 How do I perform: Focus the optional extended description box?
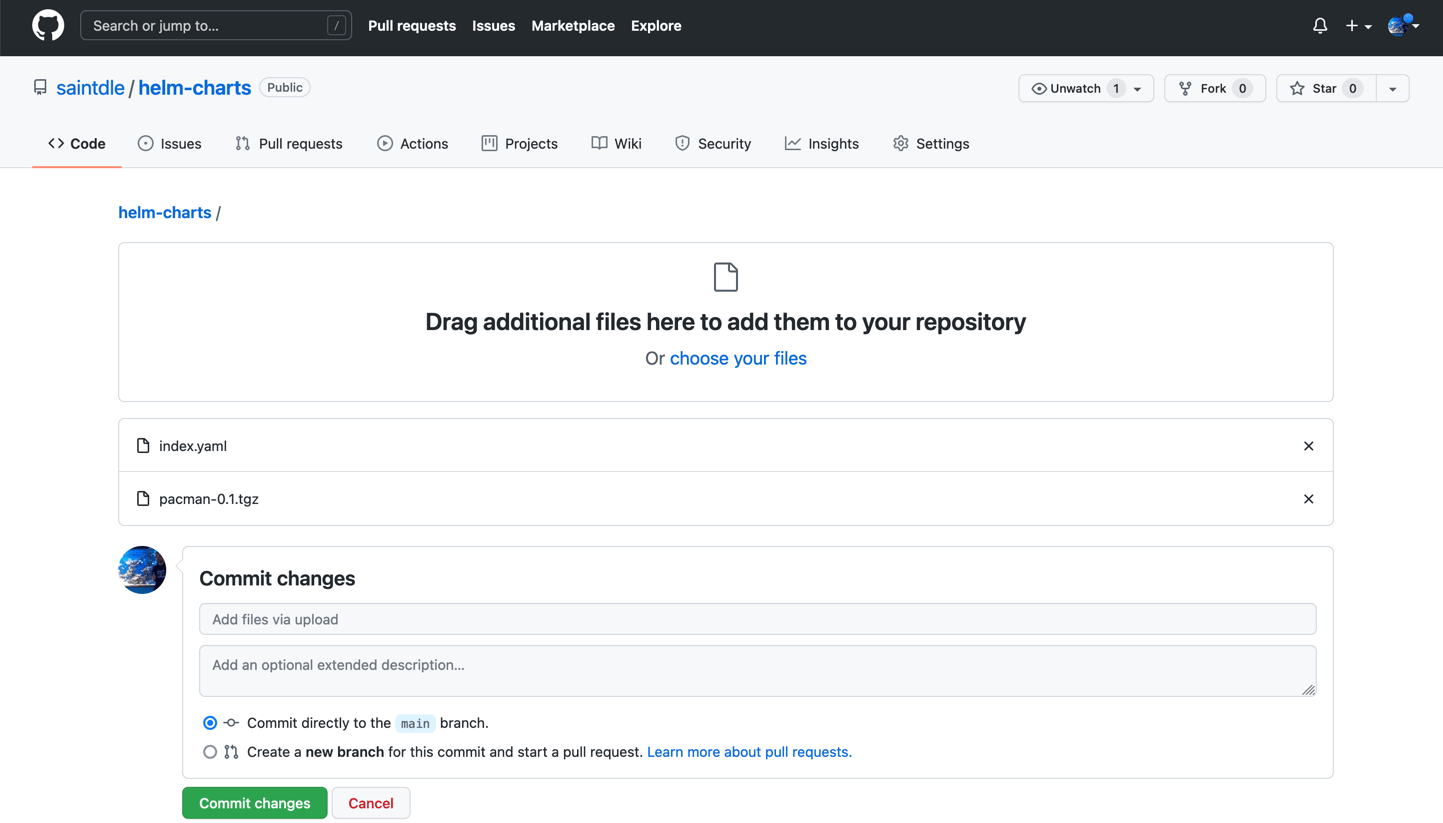(x=758, y=671)
